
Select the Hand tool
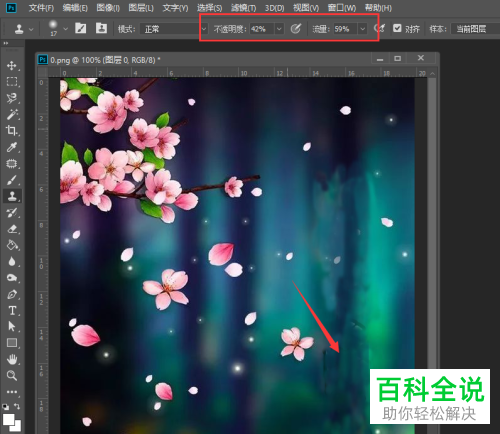12,359
